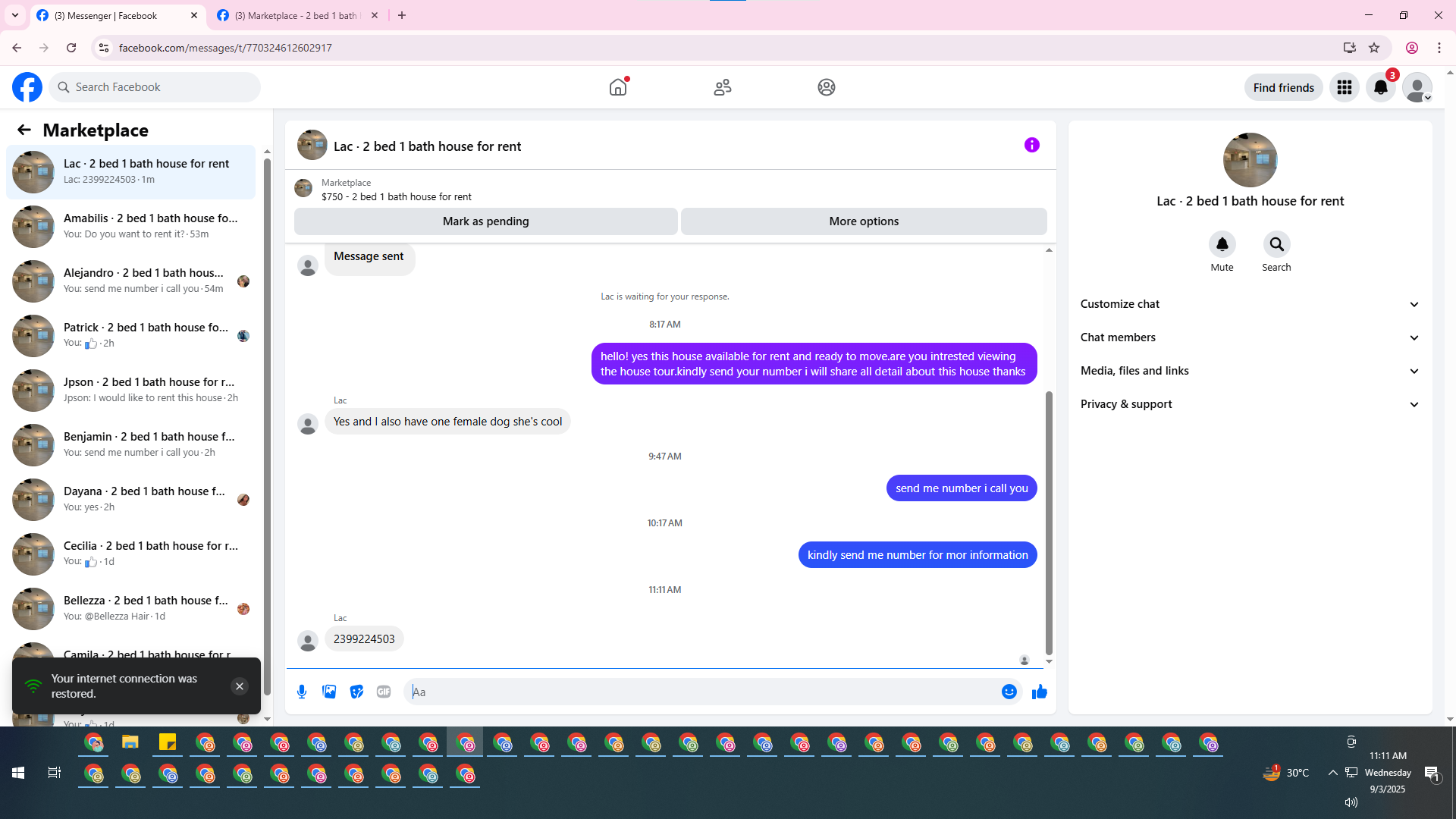Open the emoji picker in message box
The height and width of the screenshot is (819, 1456).
point(1009,692)
